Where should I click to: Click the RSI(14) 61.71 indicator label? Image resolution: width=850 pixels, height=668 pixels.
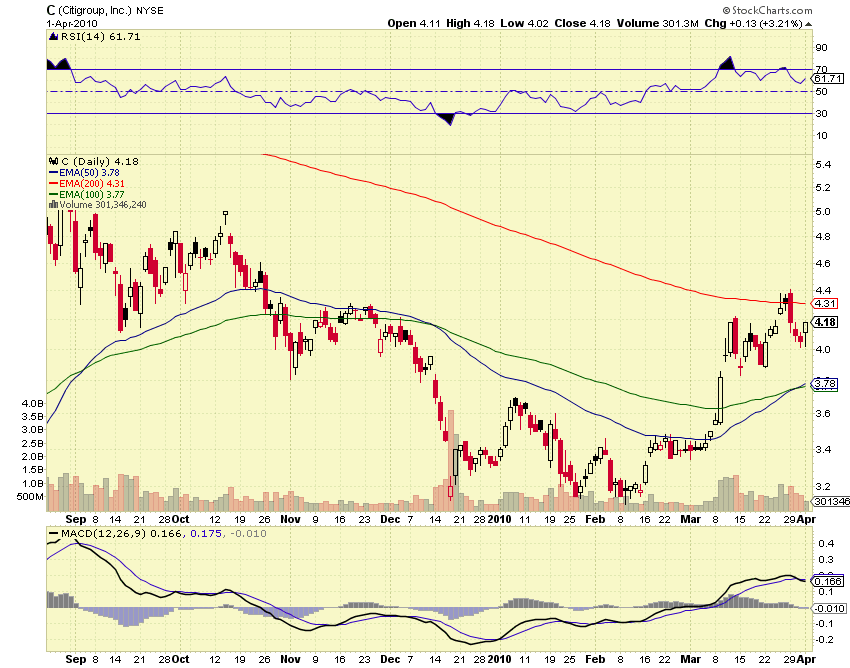tap(100, 36)
